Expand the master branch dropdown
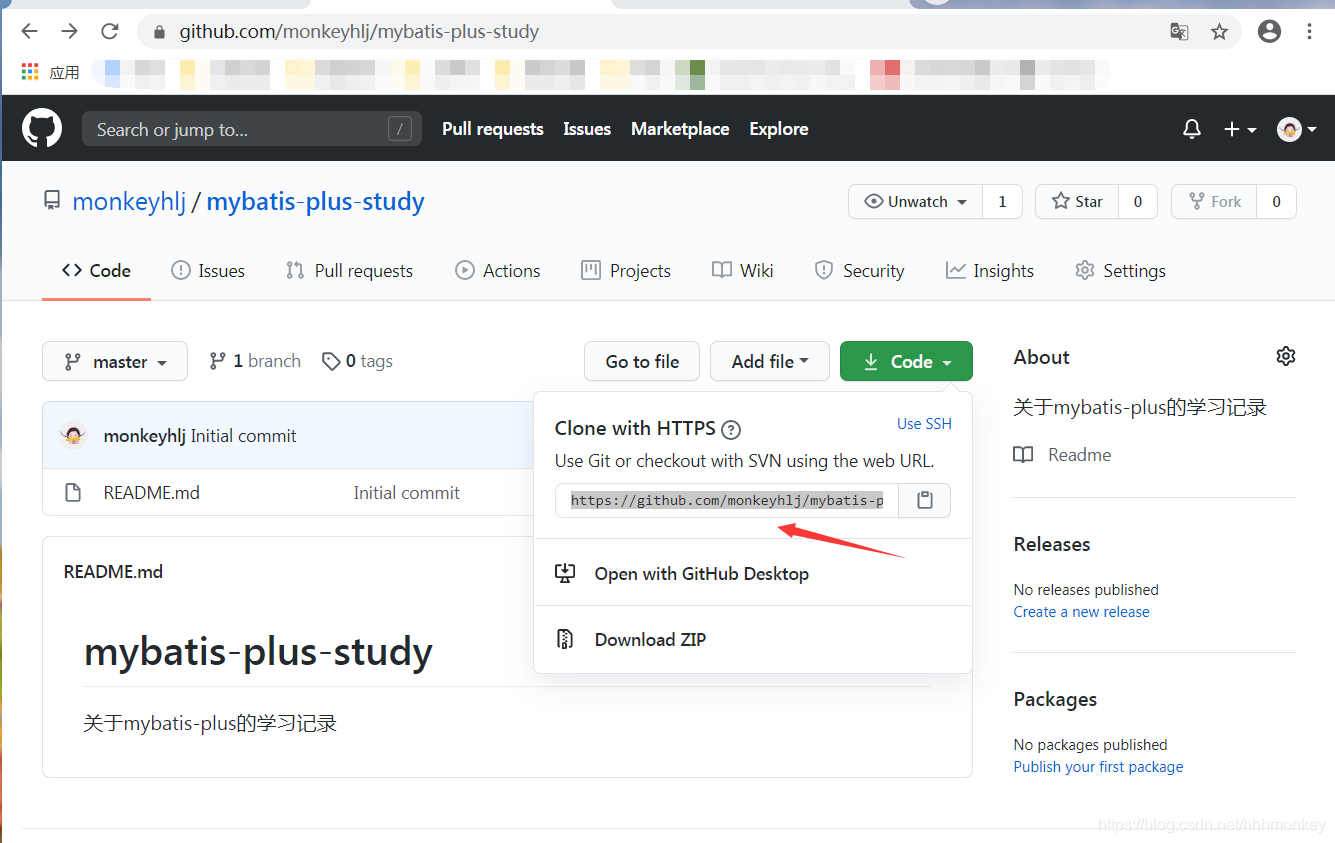This screenshot has width=1335, height=843. coord(115,362)
